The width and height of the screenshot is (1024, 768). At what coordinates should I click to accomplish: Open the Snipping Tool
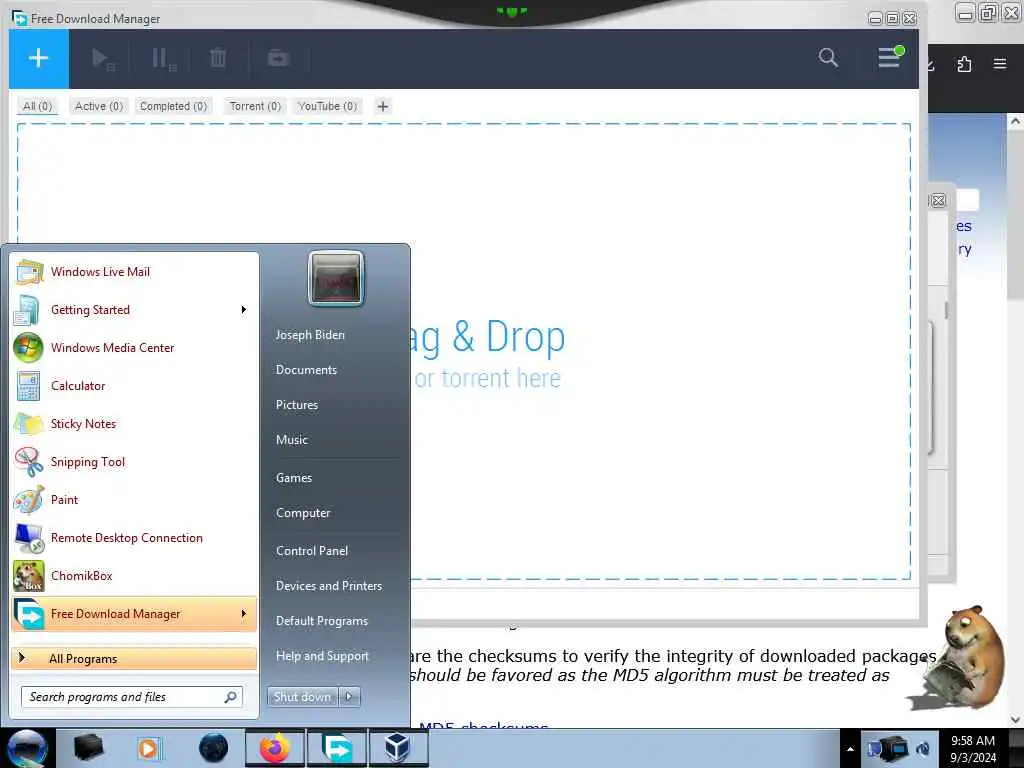tap(134, 462)
